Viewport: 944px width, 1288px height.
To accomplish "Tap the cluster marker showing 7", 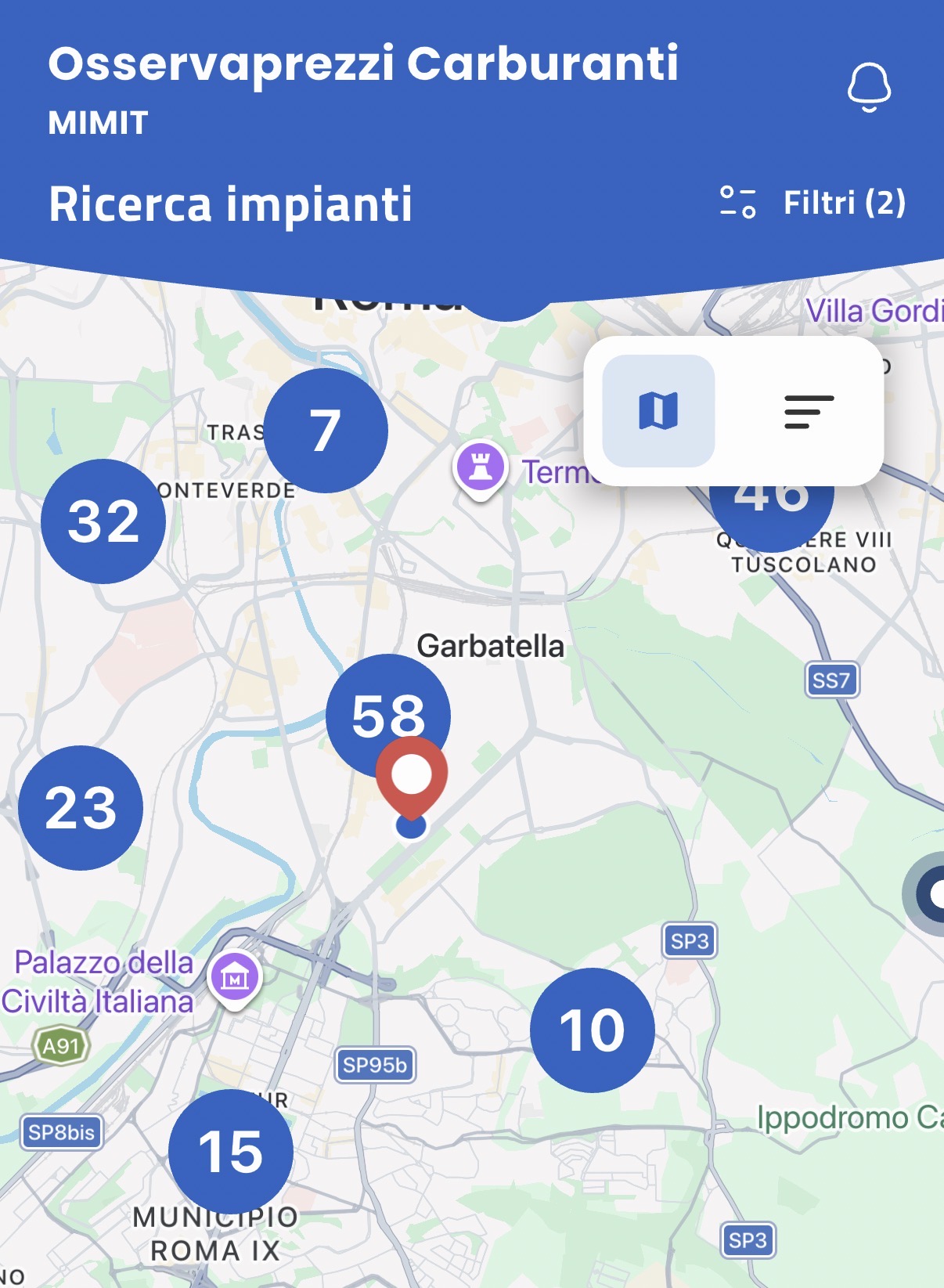I will [x=326, y=430].
